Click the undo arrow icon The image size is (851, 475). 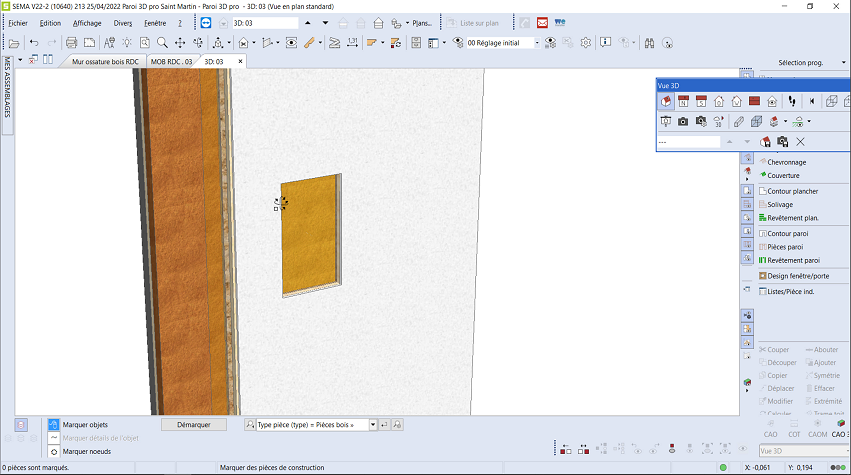(x=35, y=43)
